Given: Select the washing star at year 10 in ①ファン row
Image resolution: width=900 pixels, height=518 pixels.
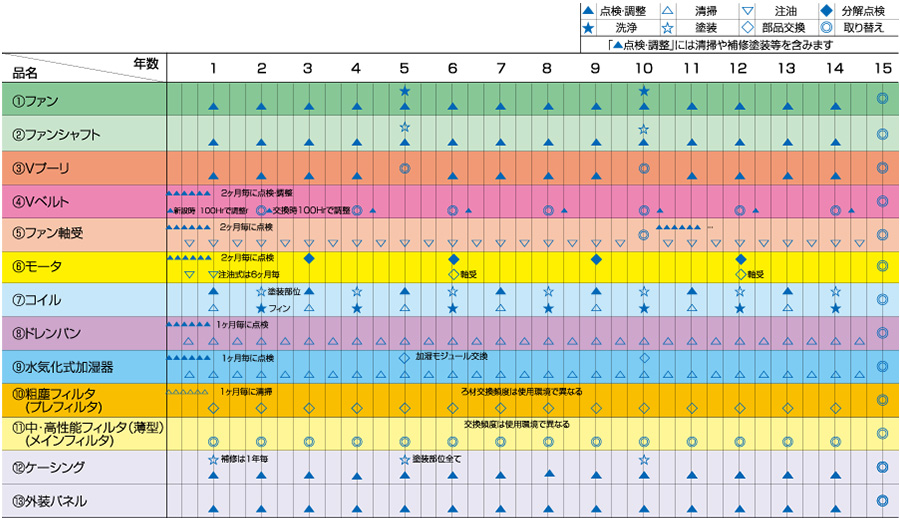Looking at the screenshot, I should pos(644,91).
